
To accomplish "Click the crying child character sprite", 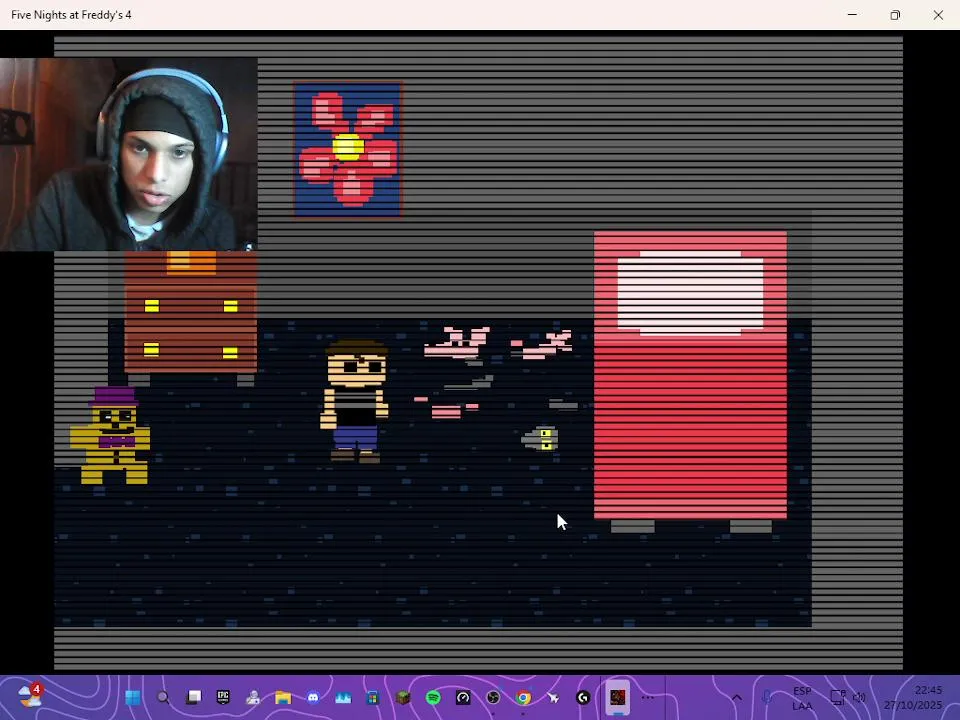I will pyautogui.click(x=354, y=402).
